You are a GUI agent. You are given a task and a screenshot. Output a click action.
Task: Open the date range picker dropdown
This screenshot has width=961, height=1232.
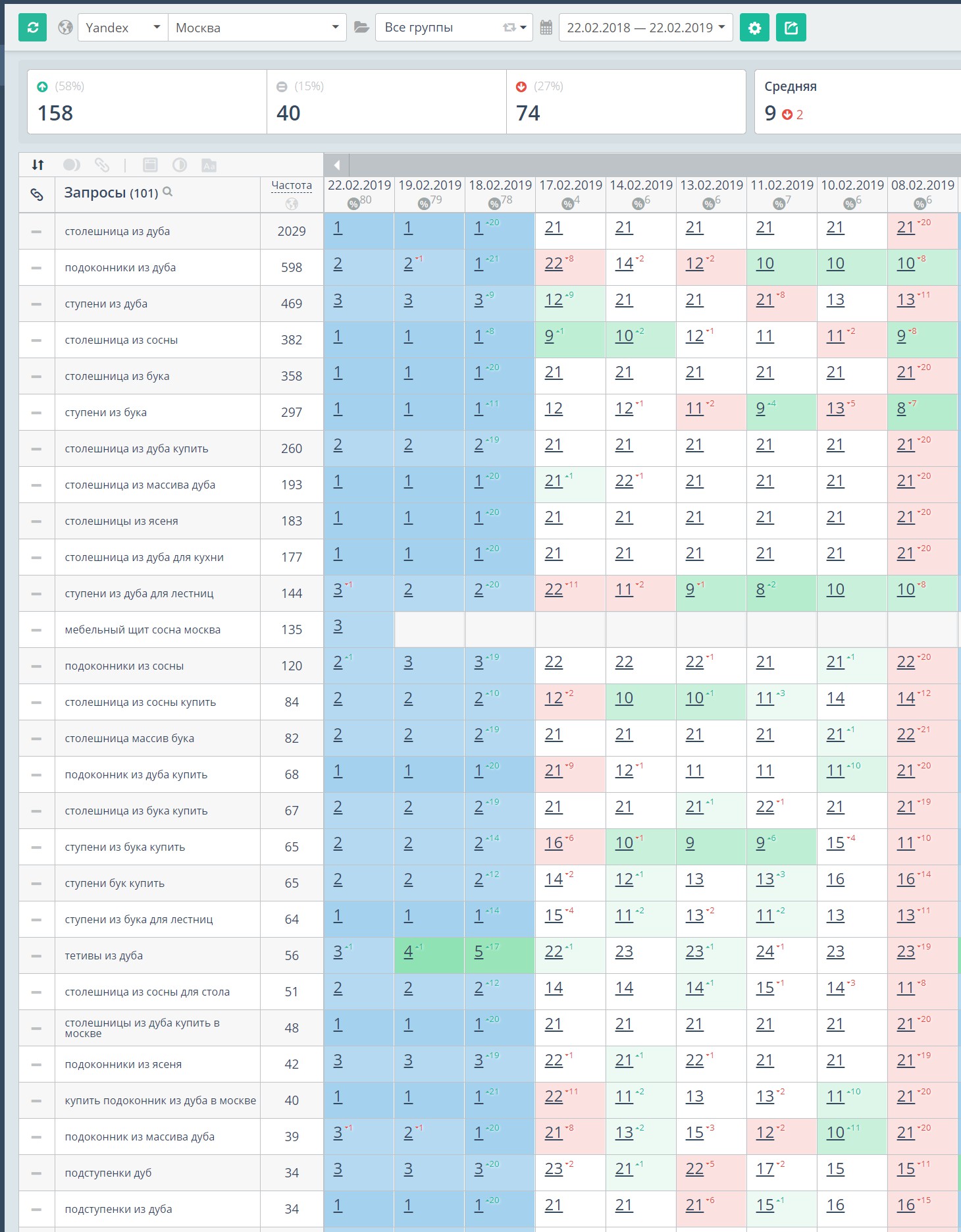point(645,28)
